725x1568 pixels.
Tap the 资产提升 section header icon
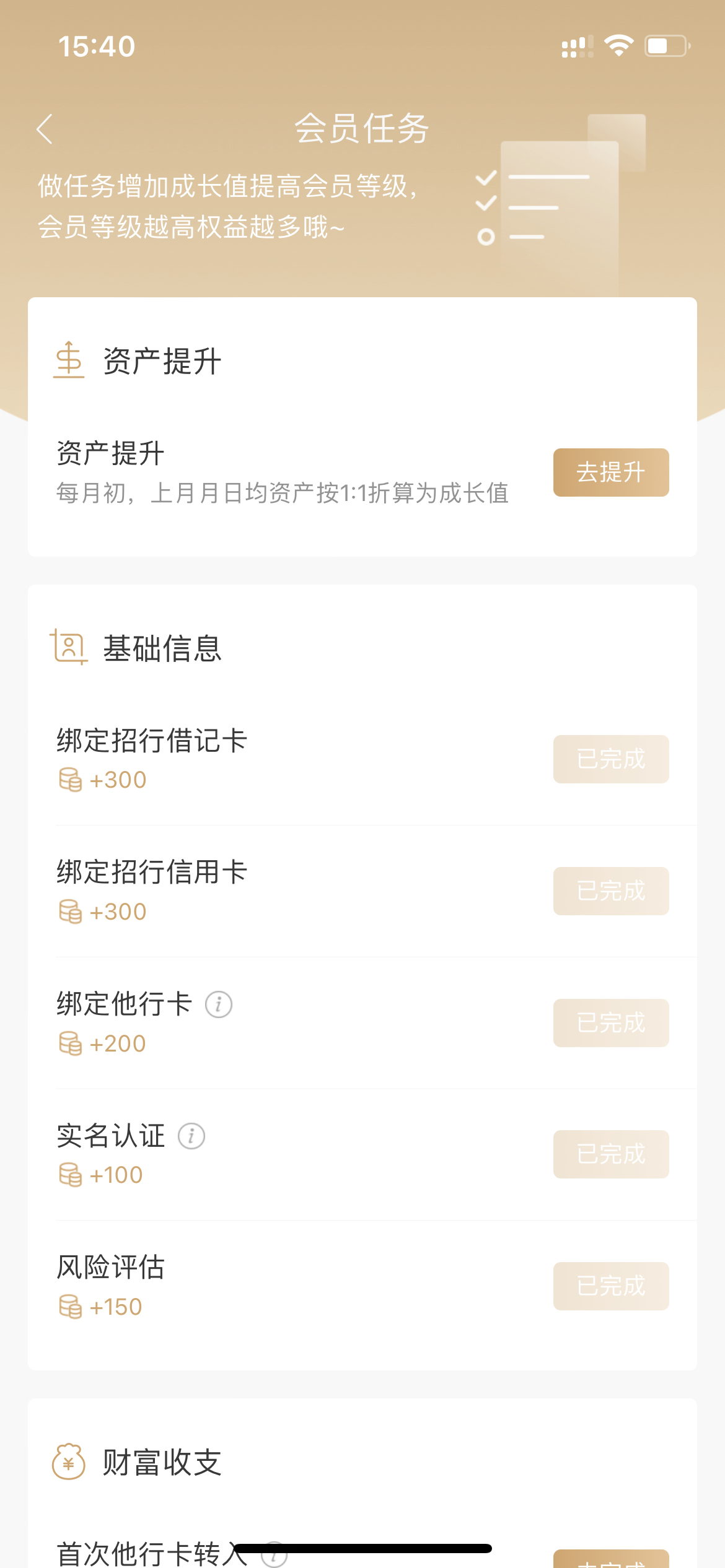tap(68, 360)
